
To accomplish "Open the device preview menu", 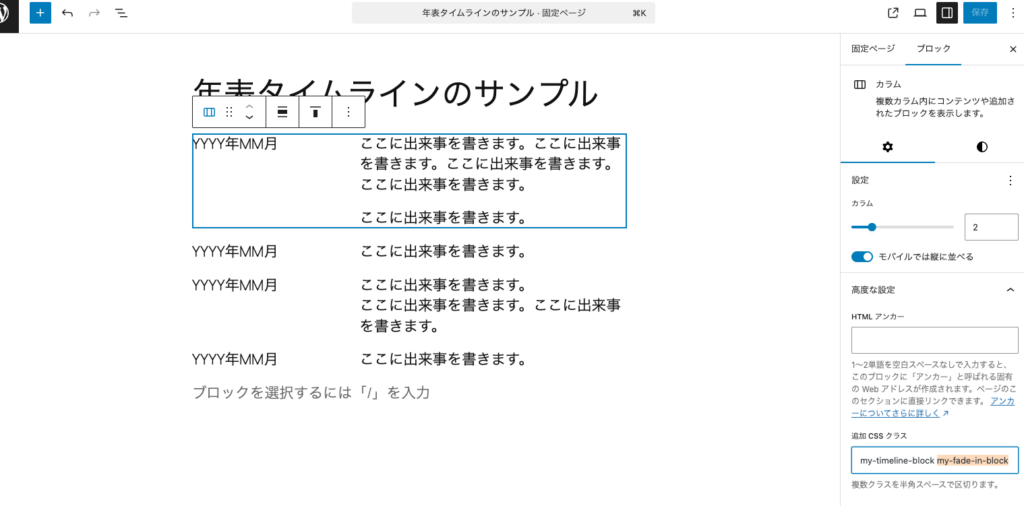I will [920, 13].
